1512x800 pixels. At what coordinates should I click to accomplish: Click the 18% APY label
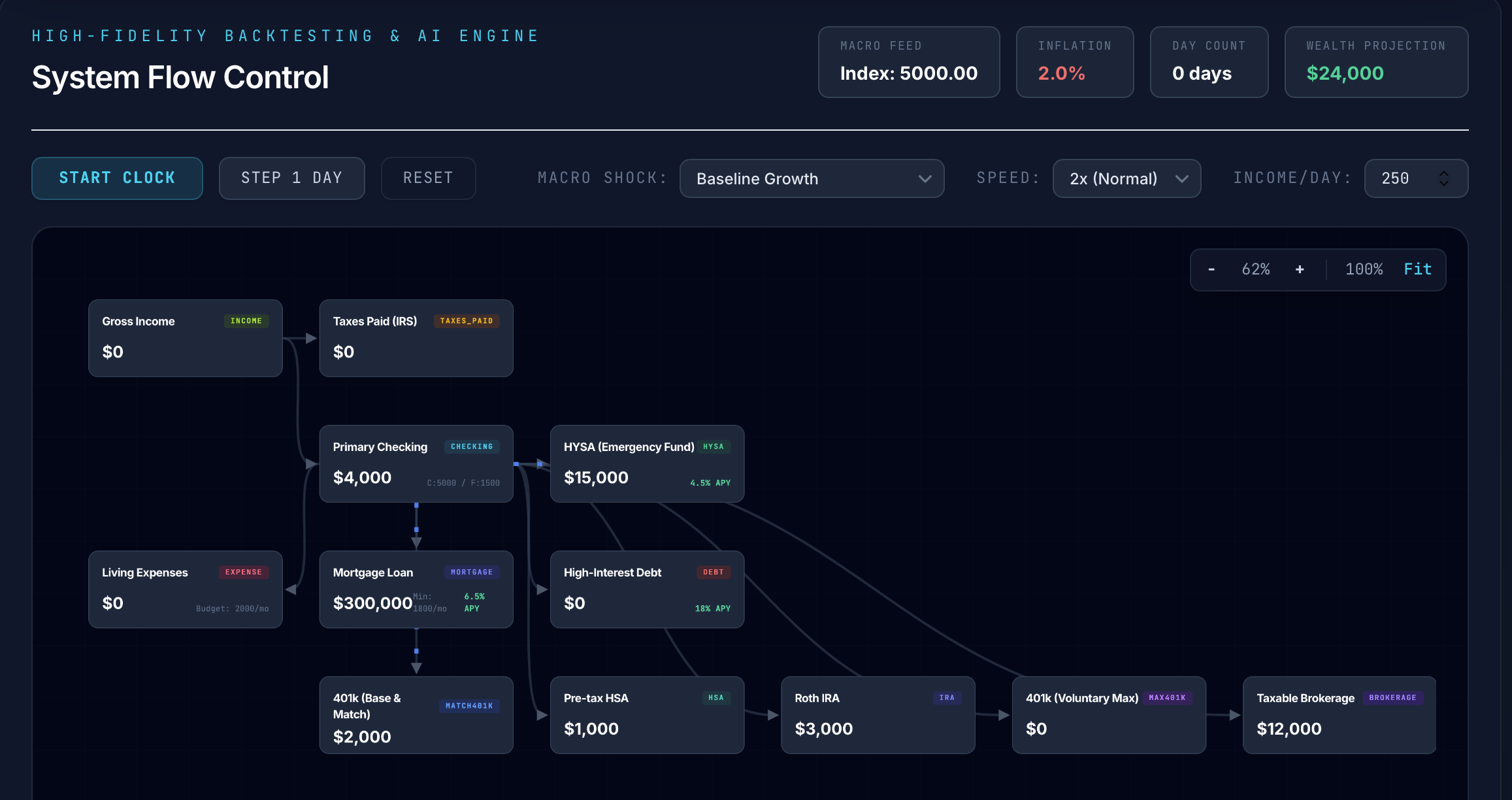coord(713,608)
